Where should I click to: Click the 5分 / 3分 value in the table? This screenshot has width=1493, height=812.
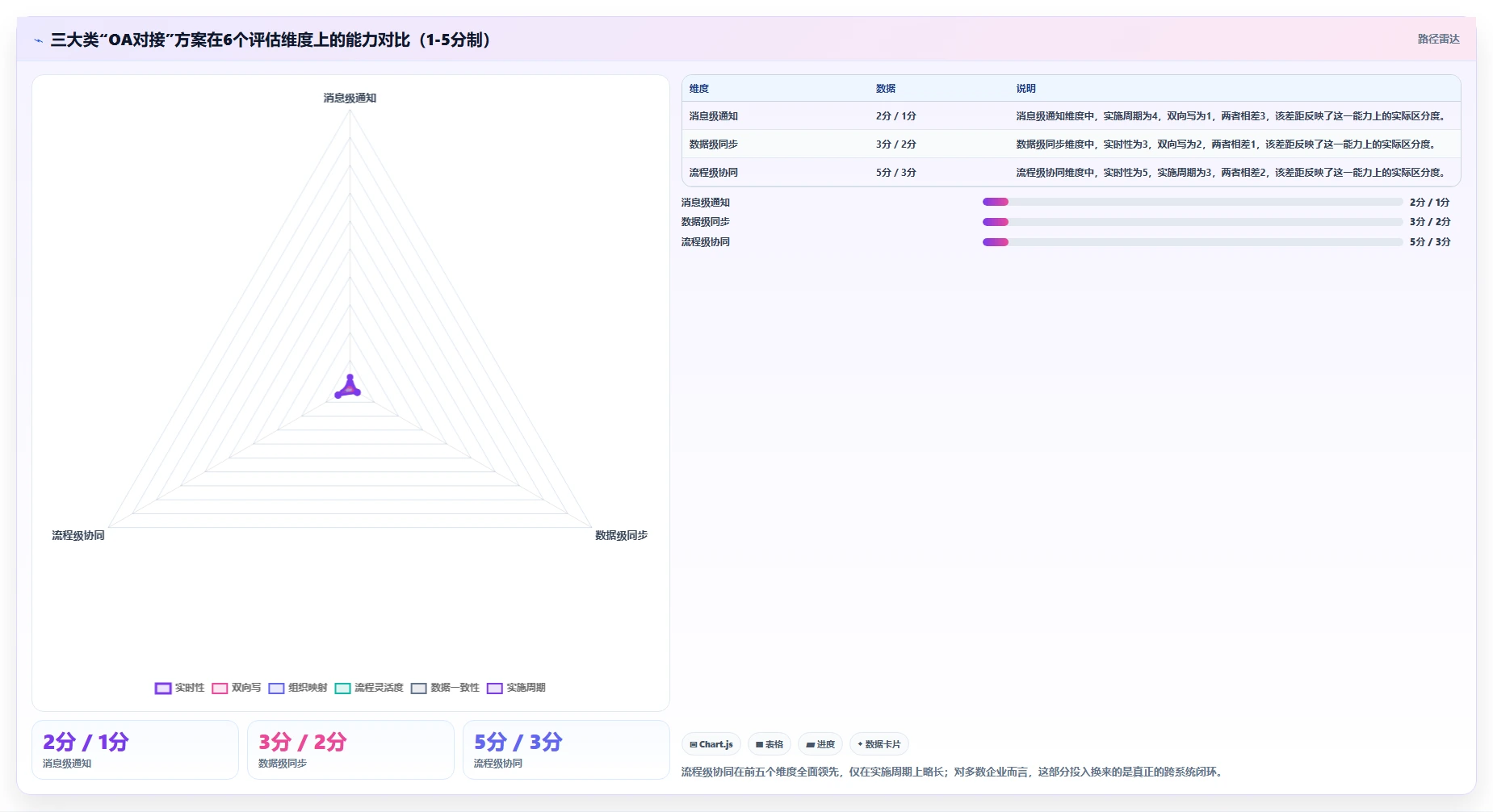896,173
